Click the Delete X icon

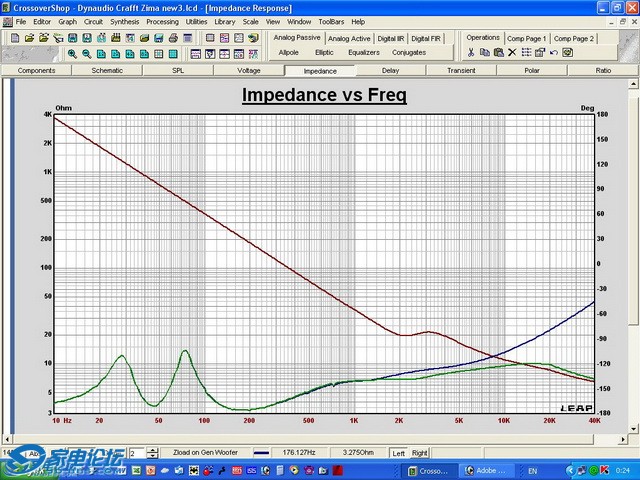(x=512, y=52)
